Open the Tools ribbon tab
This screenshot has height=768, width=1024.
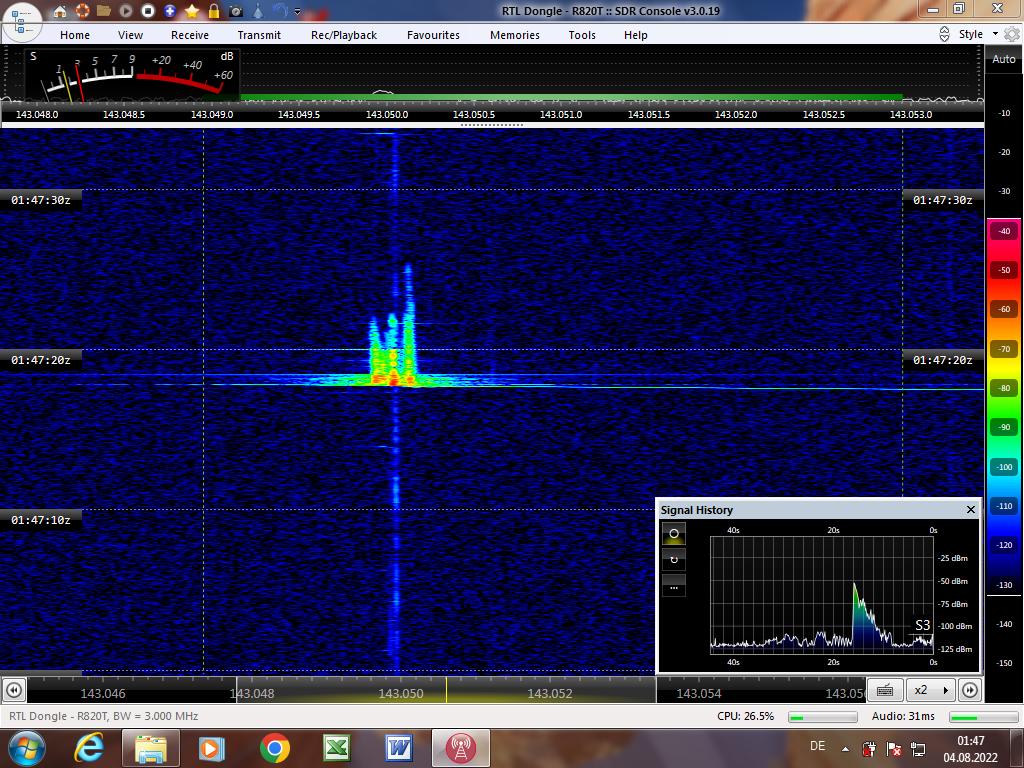[x=582, y=35]
